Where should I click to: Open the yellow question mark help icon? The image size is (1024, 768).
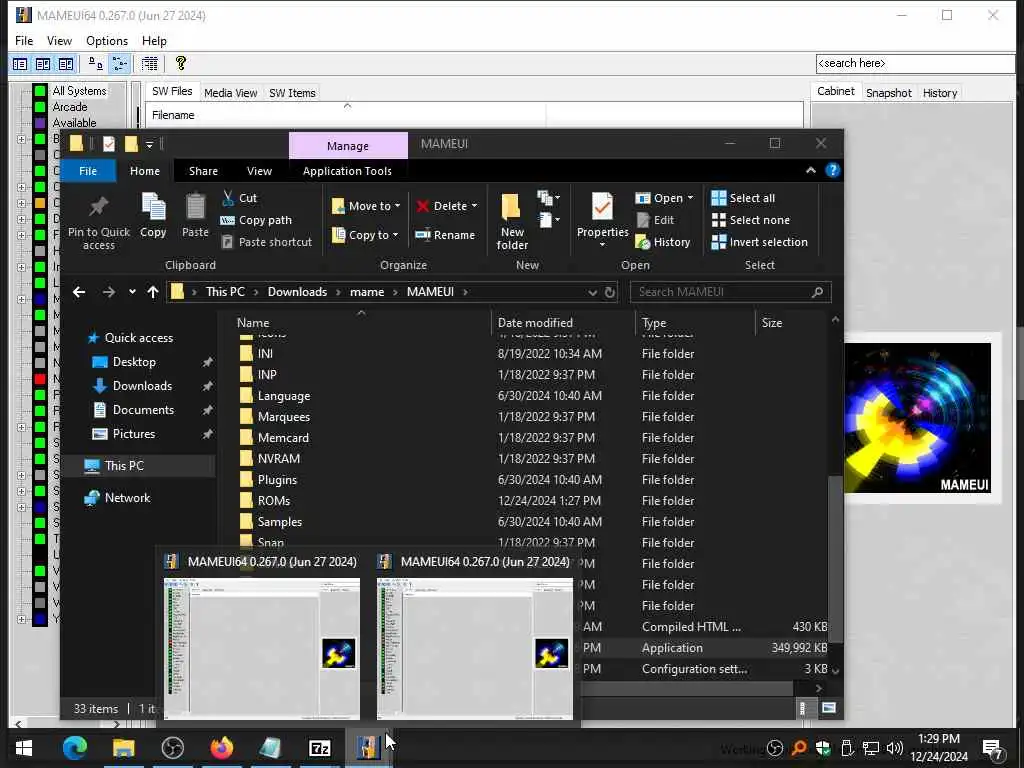(x=181, y=63)
